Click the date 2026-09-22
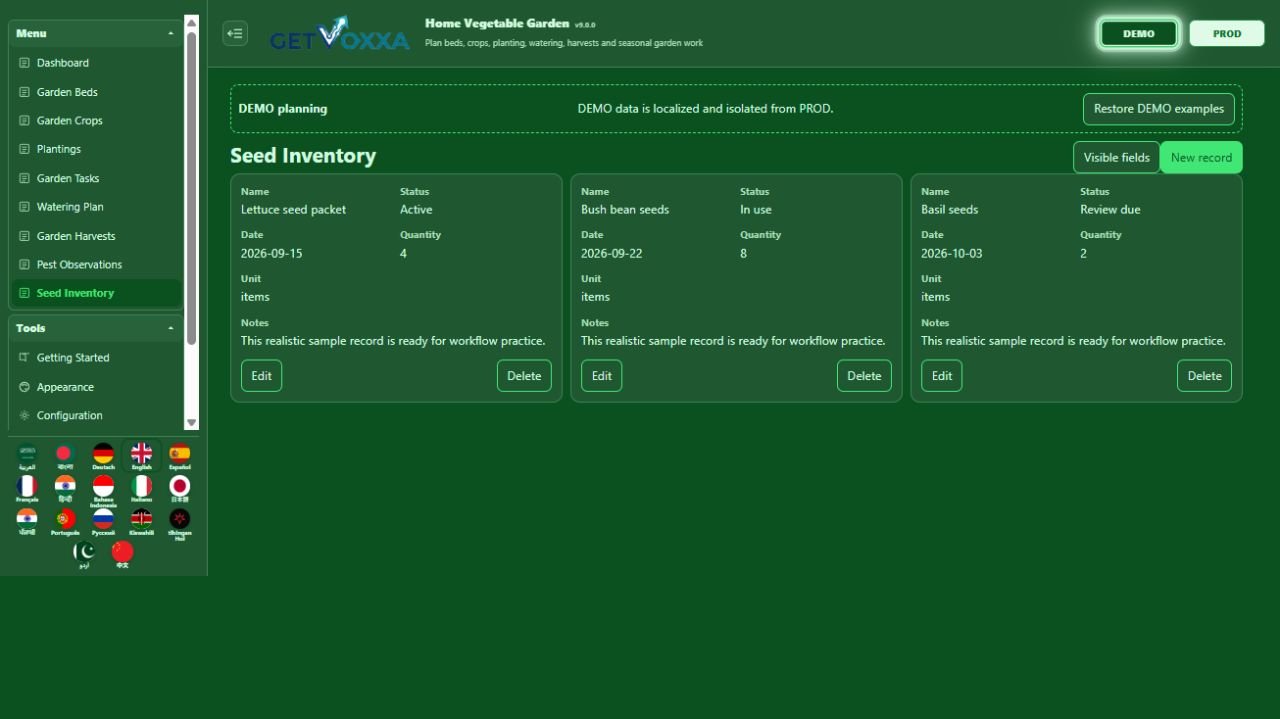Screen dimensions: 1280x719 (x=611, y=254)
